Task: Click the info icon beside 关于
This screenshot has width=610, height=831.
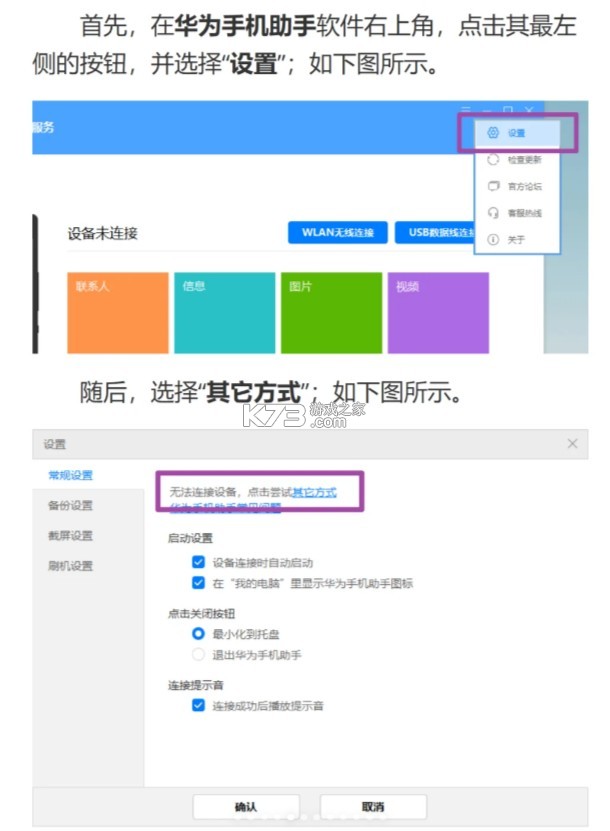Action: tap(493, 240)
